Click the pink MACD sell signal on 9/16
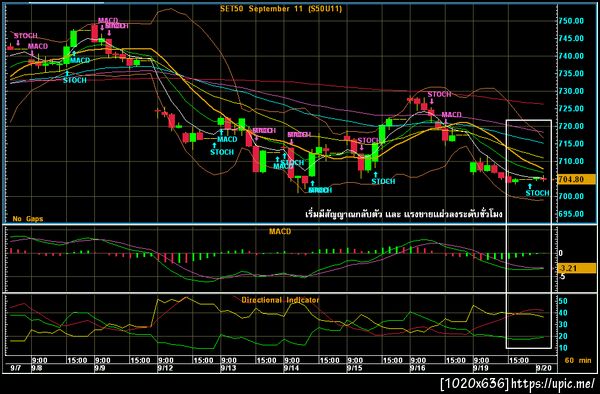 pyautogui.click(x=452, y=115)
